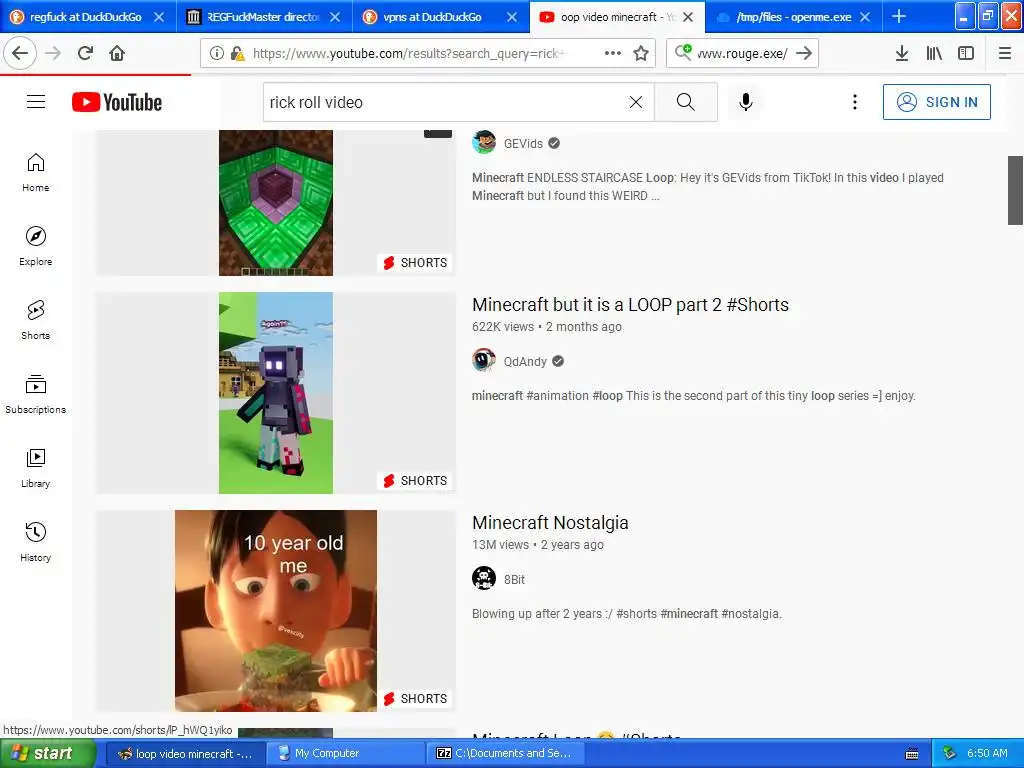This screenshot has width=1024, height=768.
Task: Open Shorts in YouTube sidebar
Action: (36, 320)
